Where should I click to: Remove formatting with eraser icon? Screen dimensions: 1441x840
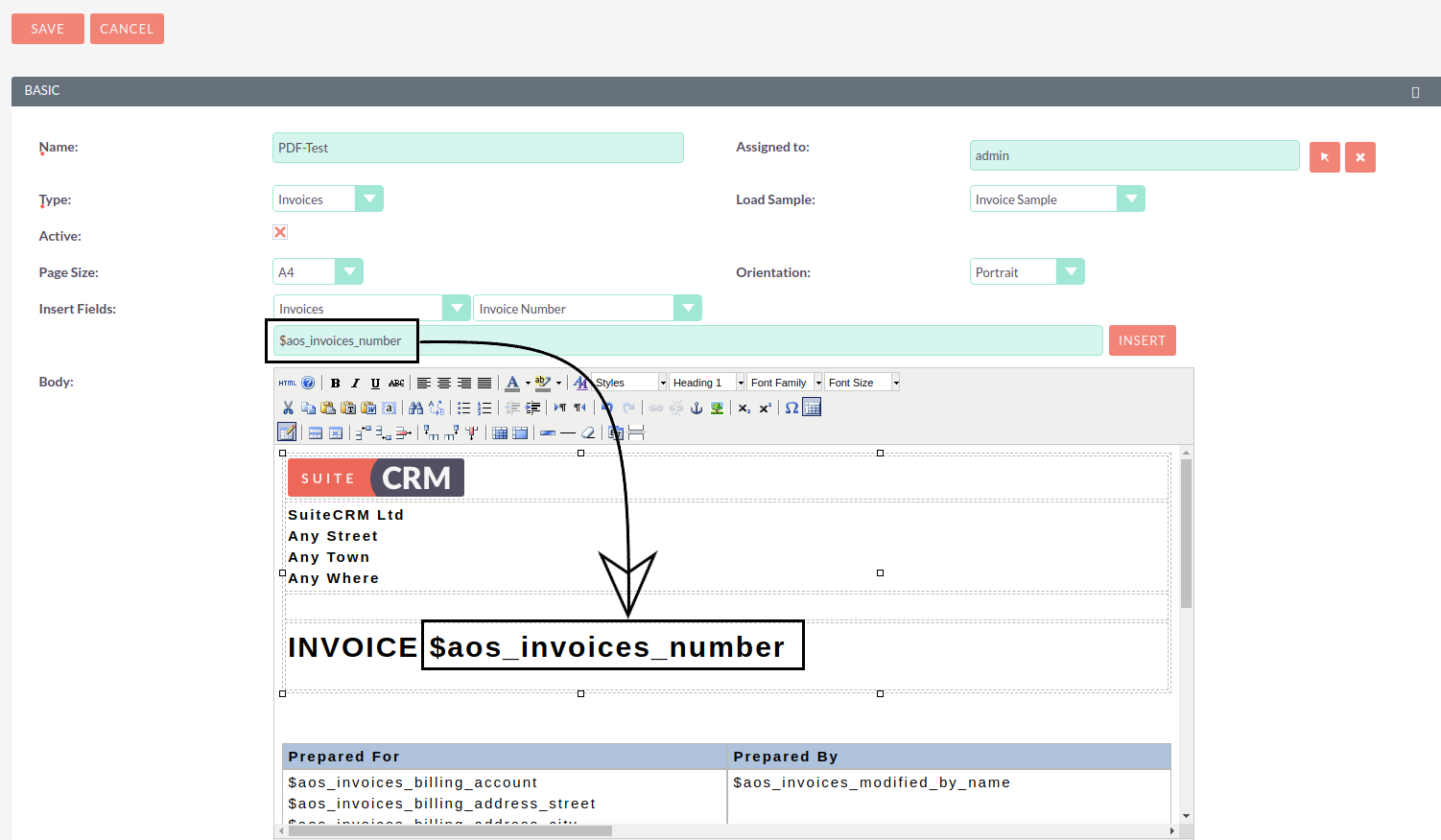click(x=587, y=432)
